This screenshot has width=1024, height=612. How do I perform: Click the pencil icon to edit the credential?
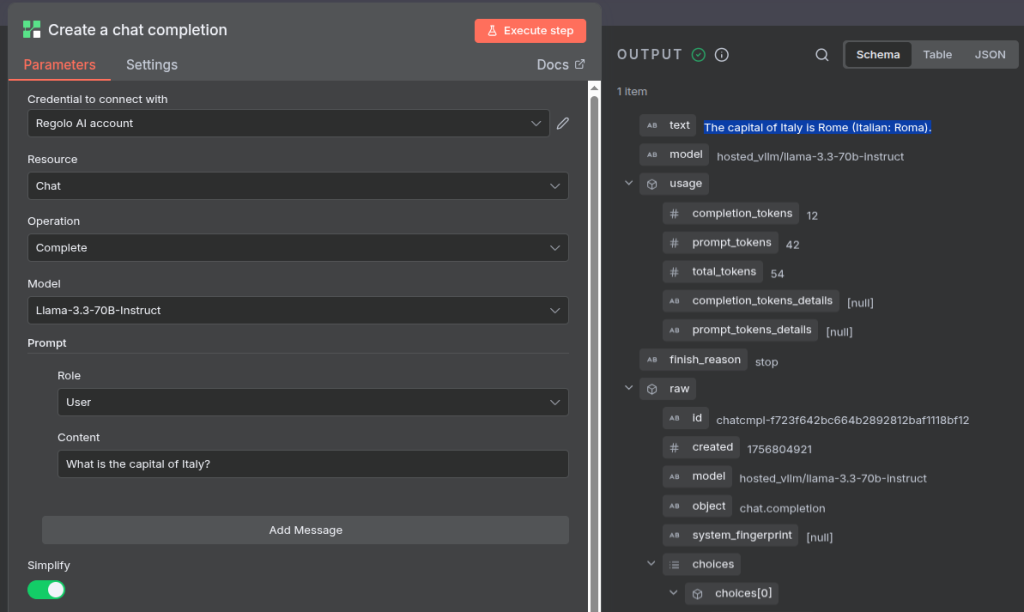tap(563, 123)
